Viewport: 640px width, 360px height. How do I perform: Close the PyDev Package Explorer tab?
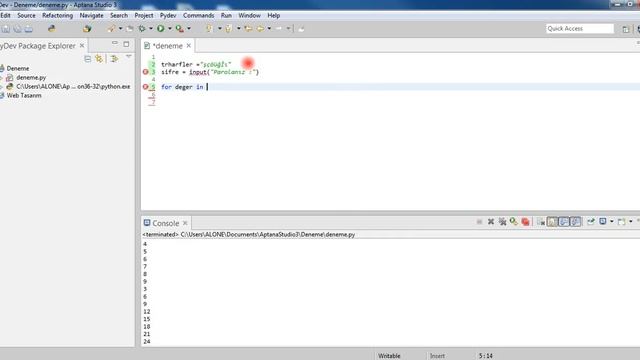pos(82,46)
